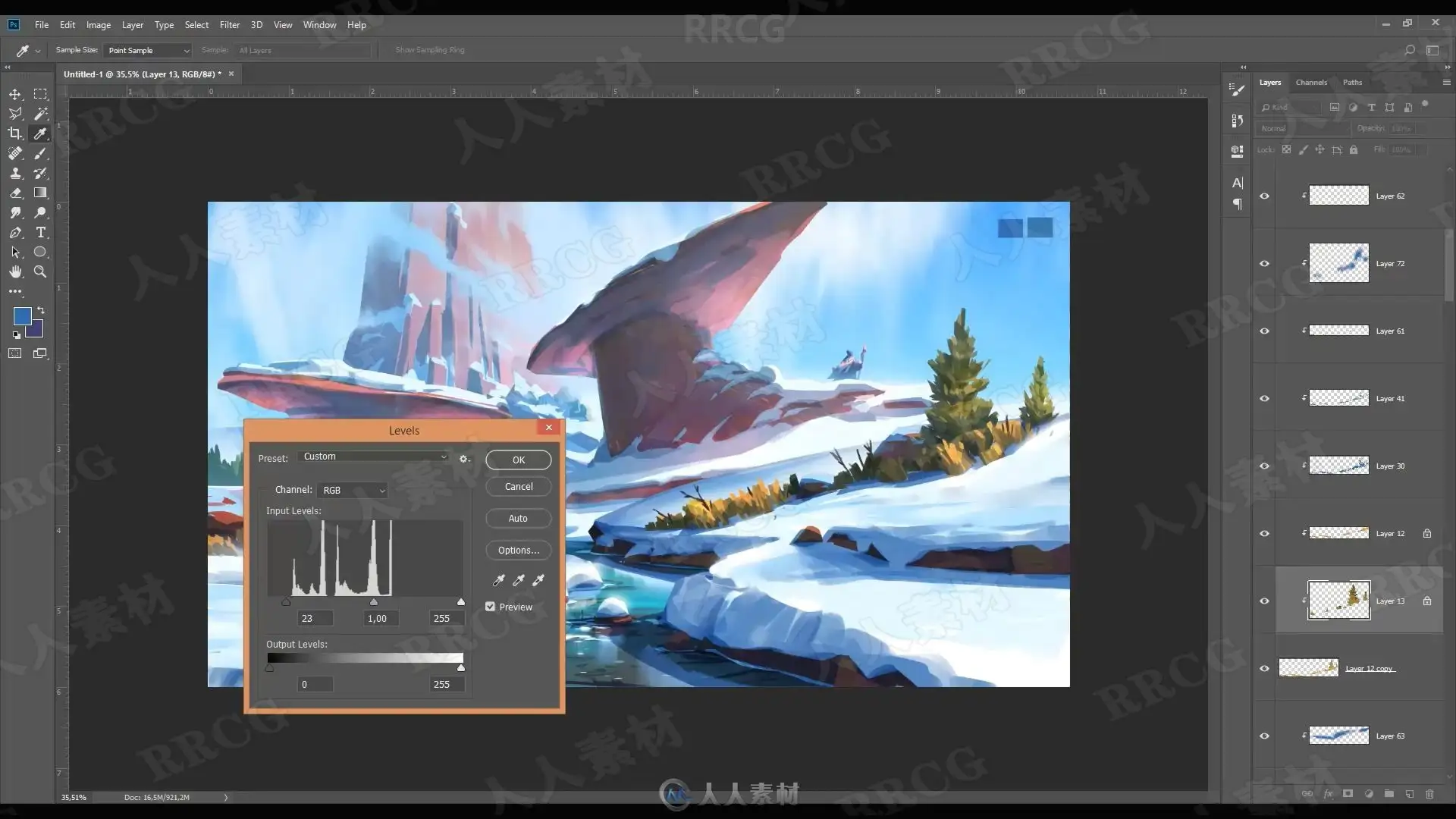
Task: Swap foreground and background colors
Action: click(x=41, y=310)
